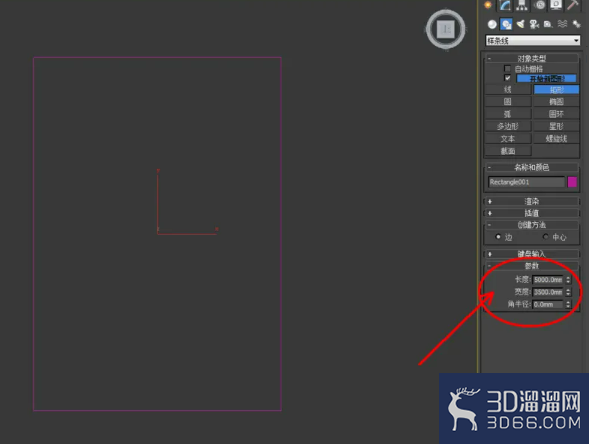Click the 宽度 spinner arrows
This screenshot has width=589, height=444.
pyautogui.click(x=568, y=292)
